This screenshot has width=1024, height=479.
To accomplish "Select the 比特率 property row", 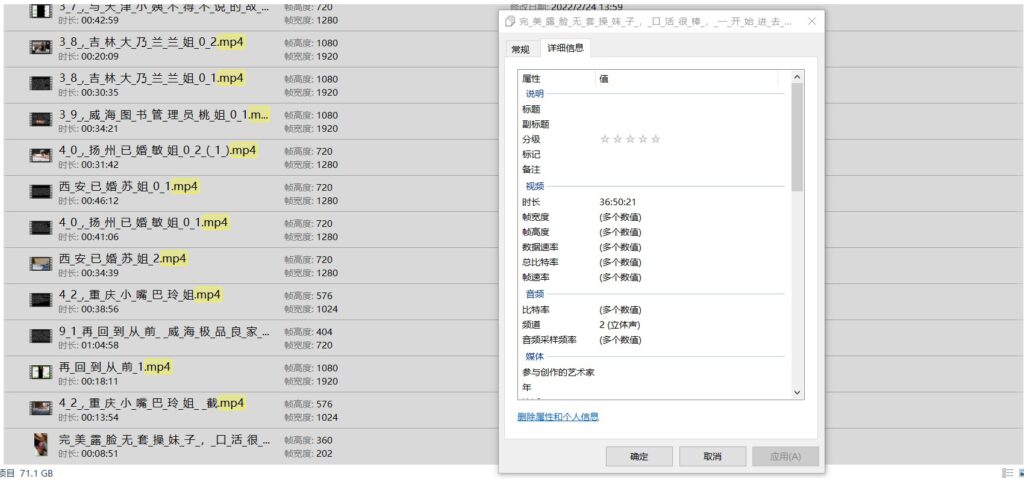I will pos(654,310).
